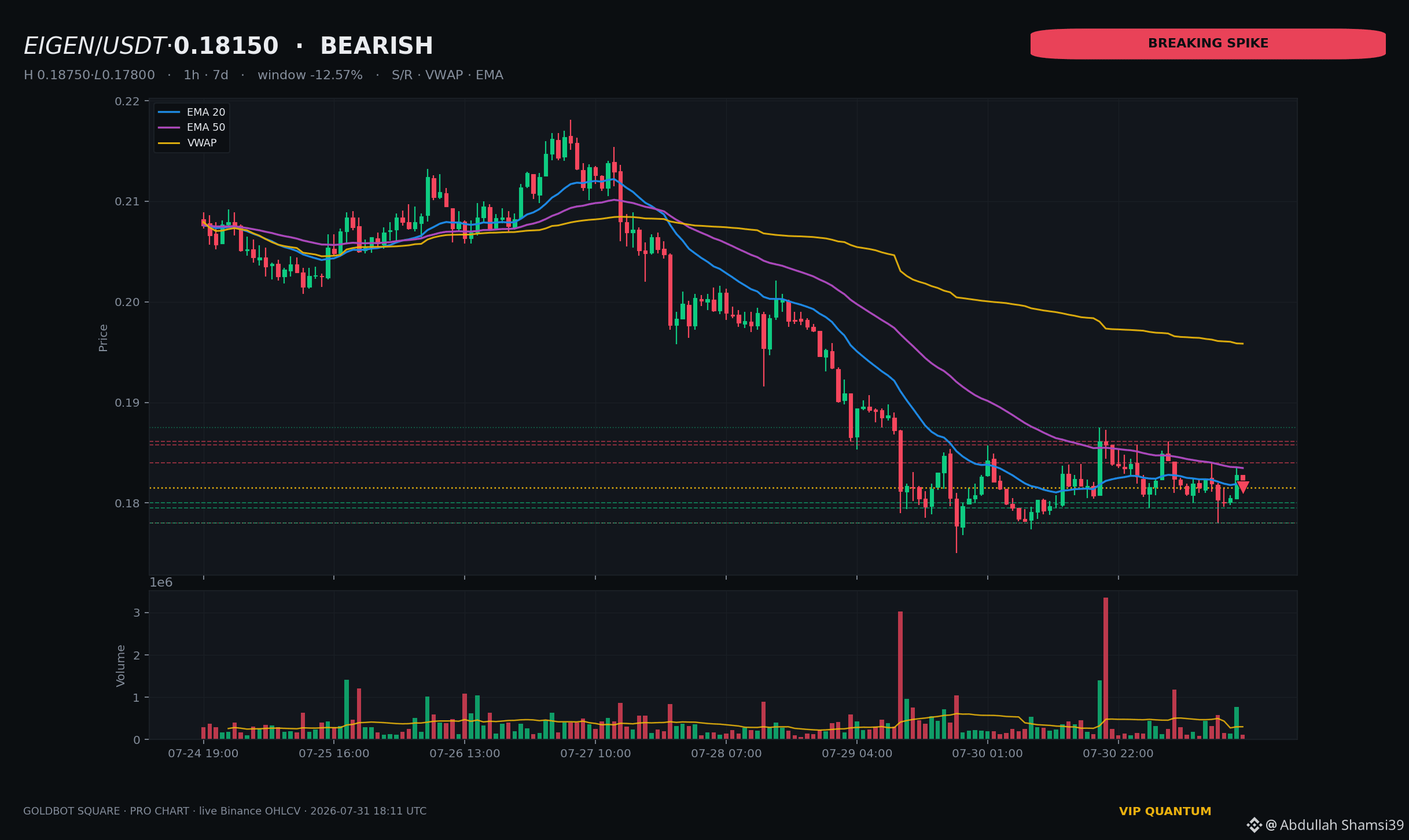
Task: Click the 0.19 price axis label
Action: 127,403
